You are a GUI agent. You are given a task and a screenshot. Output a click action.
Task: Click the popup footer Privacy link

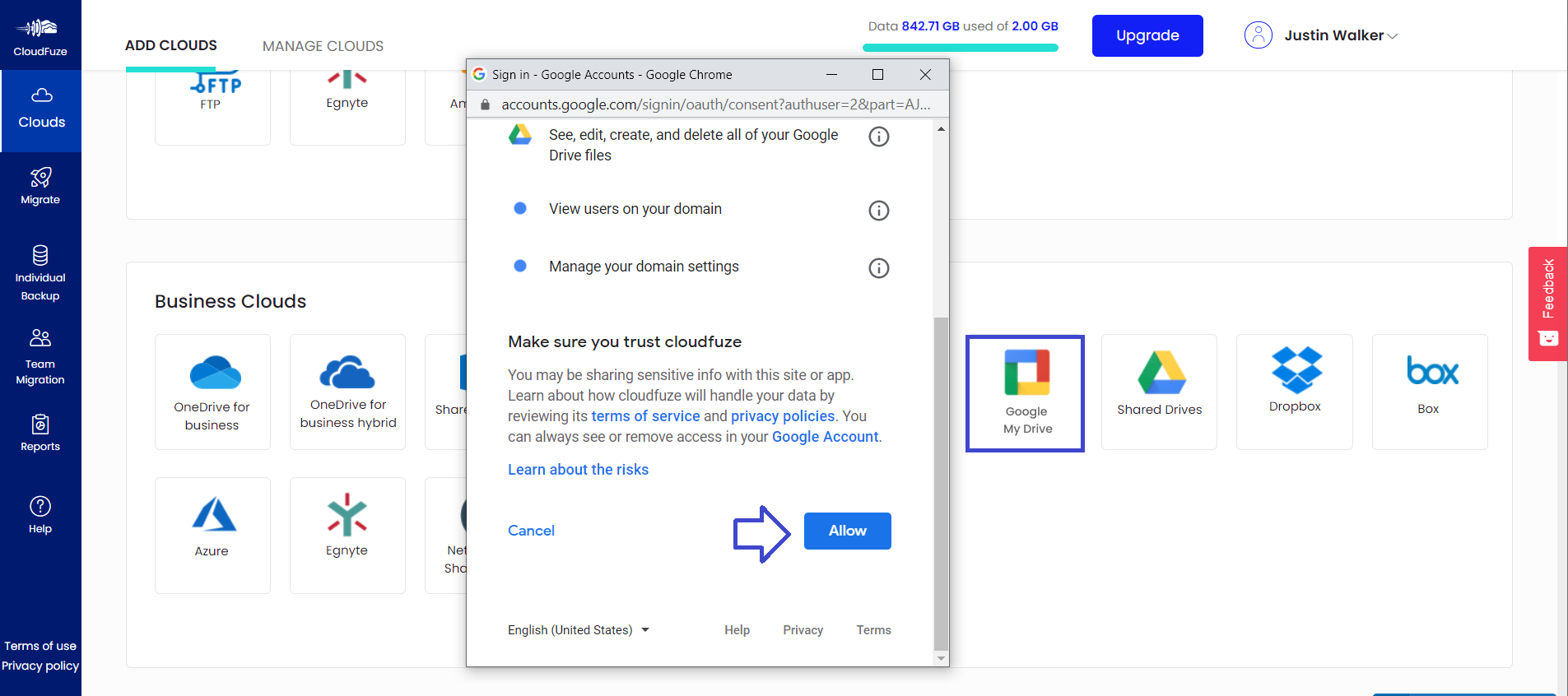click(803, 630)
